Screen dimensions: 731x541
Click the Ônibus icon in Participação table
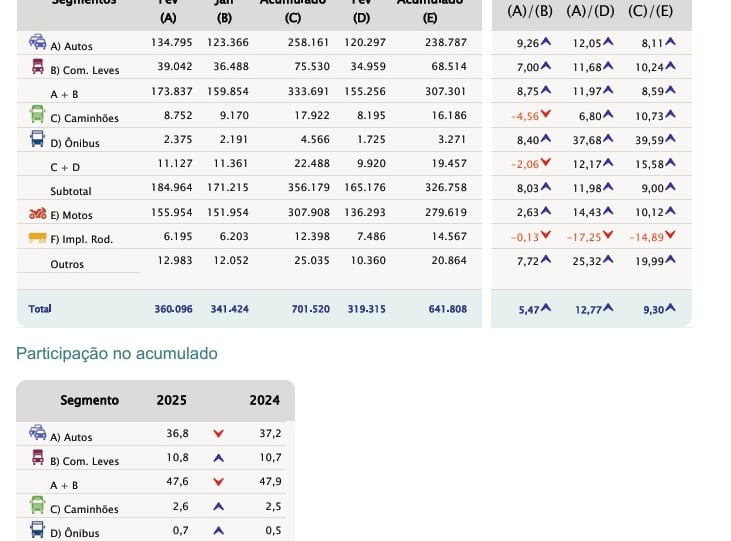[37, 529]
